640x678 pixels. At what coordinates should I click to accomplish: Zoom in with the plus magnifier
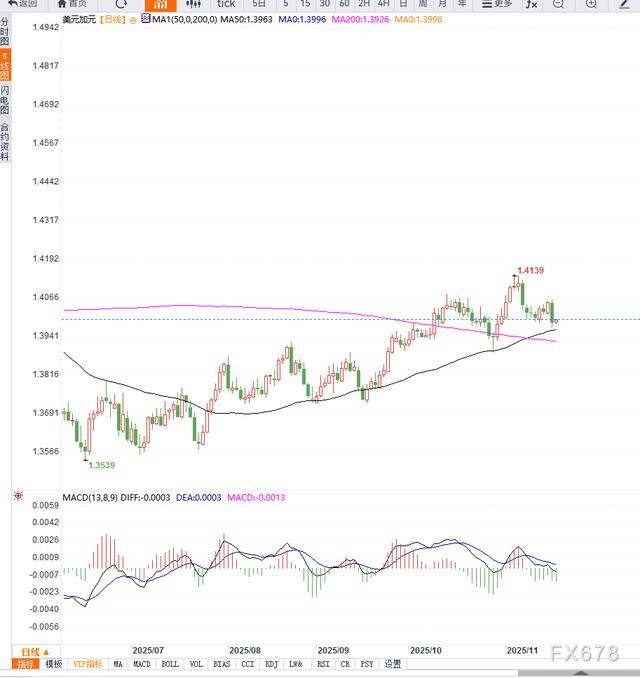(591, 4)
